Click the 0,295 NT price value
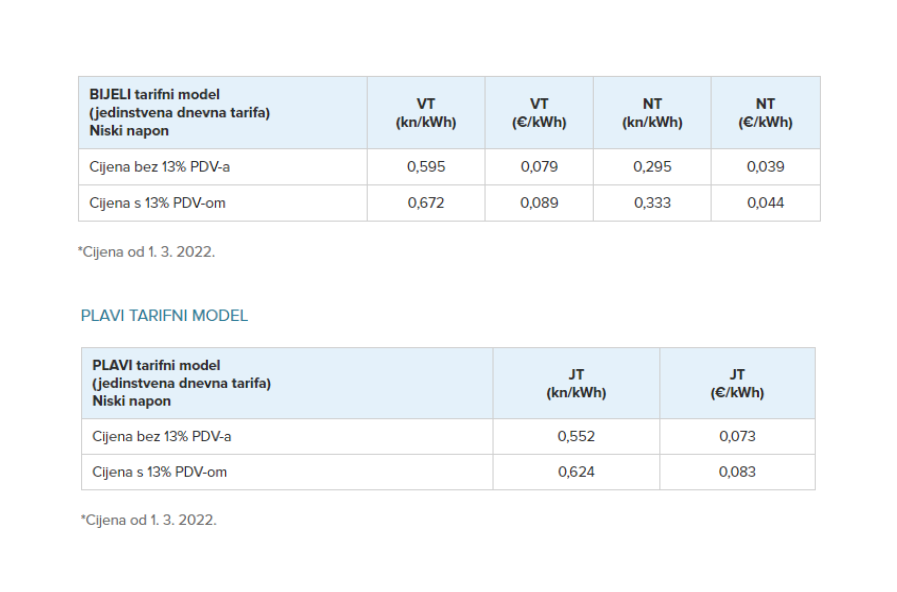897x592 pixels. pos(652,167)
